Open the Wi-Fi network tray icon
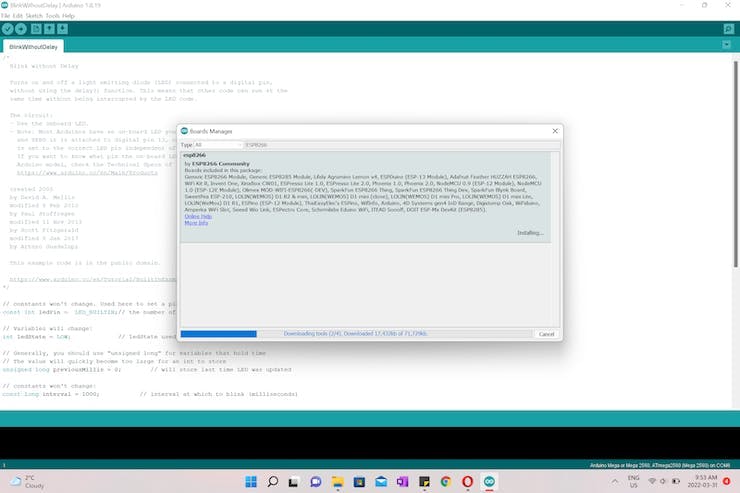 (652, 481)
